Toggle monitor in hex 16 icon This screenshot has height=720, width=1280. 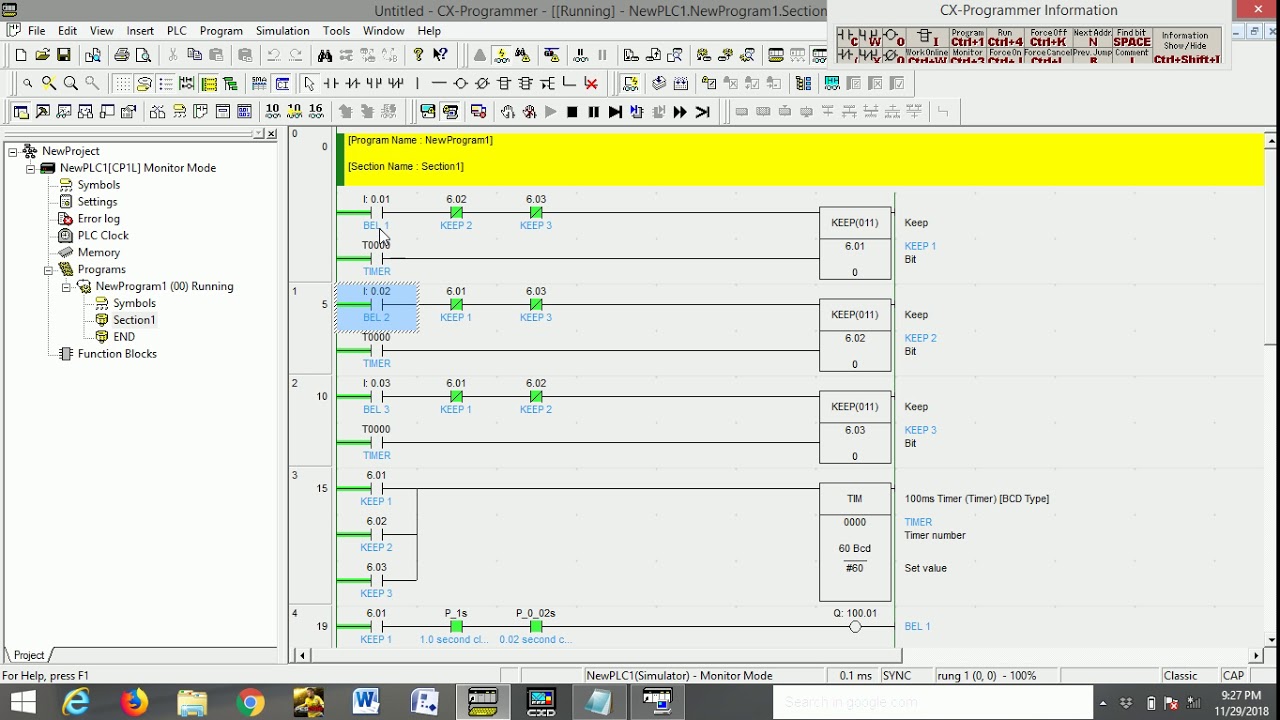click(316, 112)
